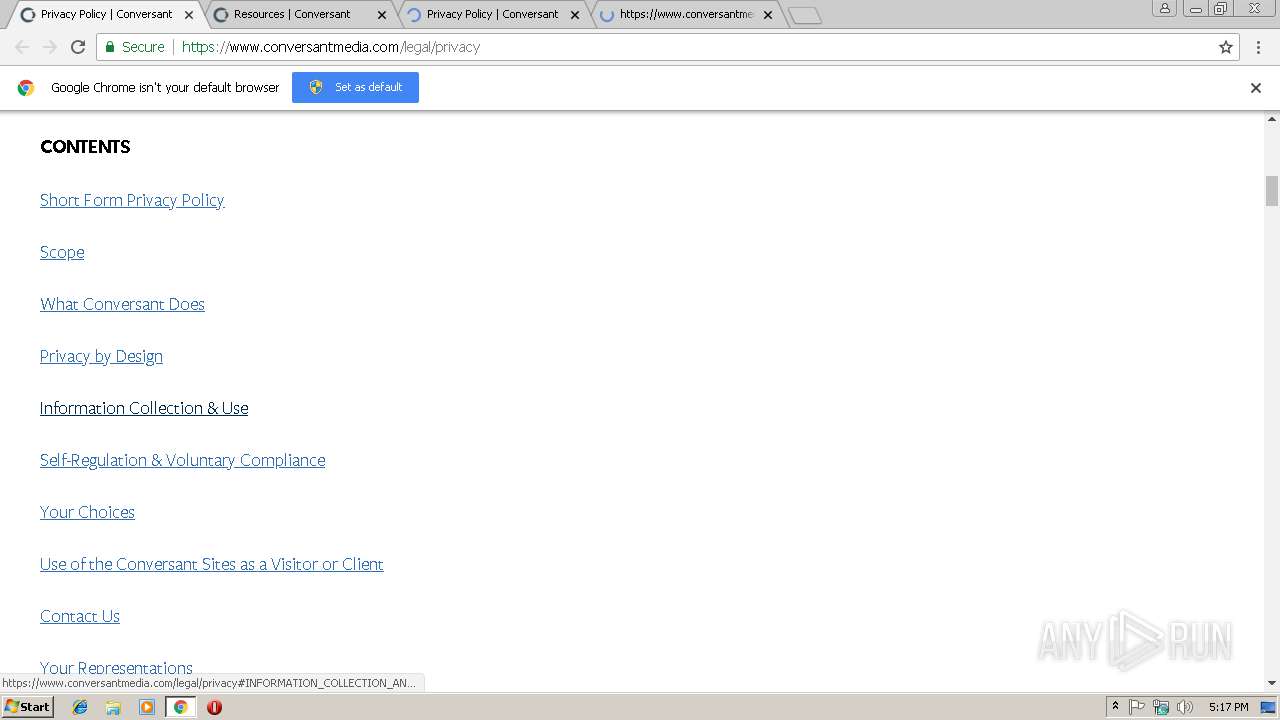Open Information Collection & Use link
Image resolution: width=1280 pixels, height=720 pixels.
tap(144, 408)
